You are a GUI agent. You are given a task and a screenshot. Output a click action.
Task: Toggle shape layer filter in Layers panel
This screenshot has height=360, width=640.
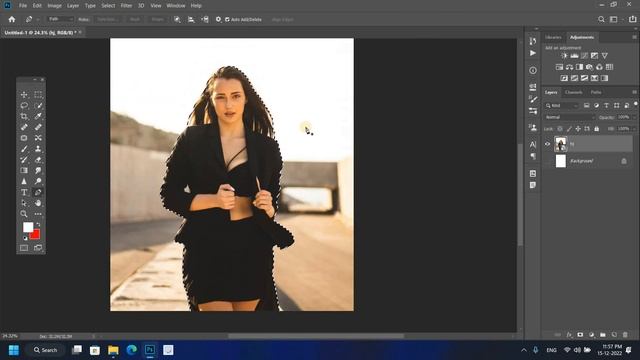pyautogui.click(x=617, y=106)
